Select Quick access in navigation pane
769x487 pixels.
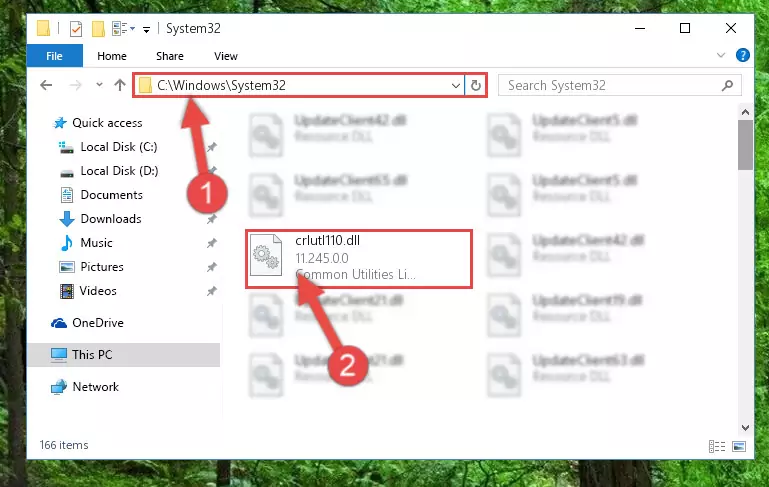click(x=107, y=123)
